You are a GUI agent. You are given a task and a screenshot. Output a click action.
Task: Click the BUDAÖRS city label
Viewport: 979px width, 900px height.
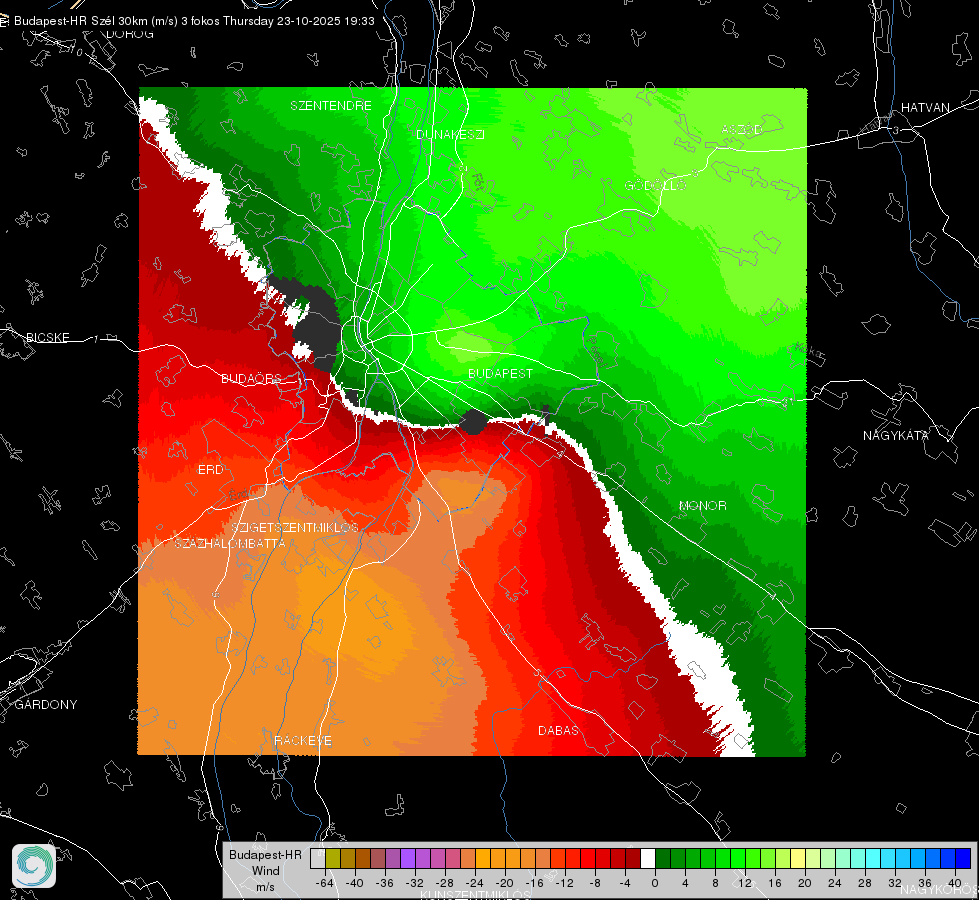251,378
